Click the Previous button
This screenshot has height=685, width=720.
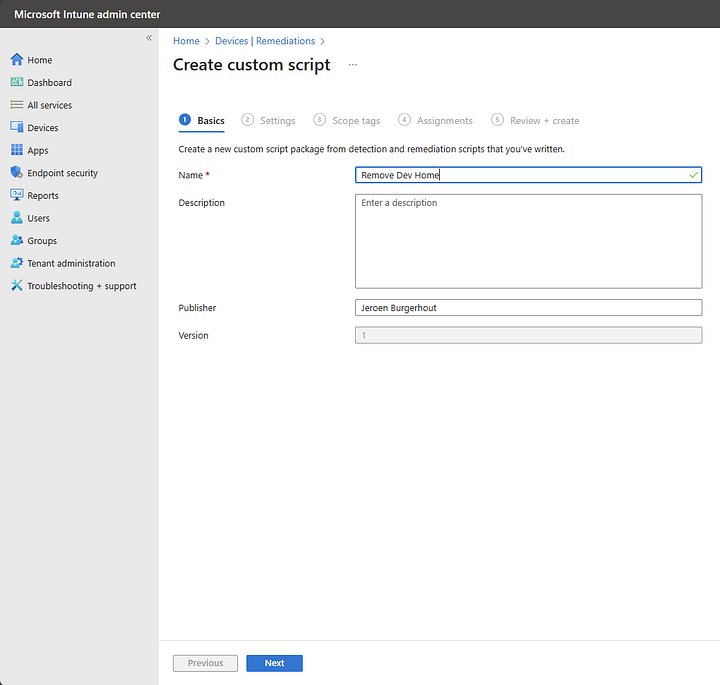pos(205,663)
